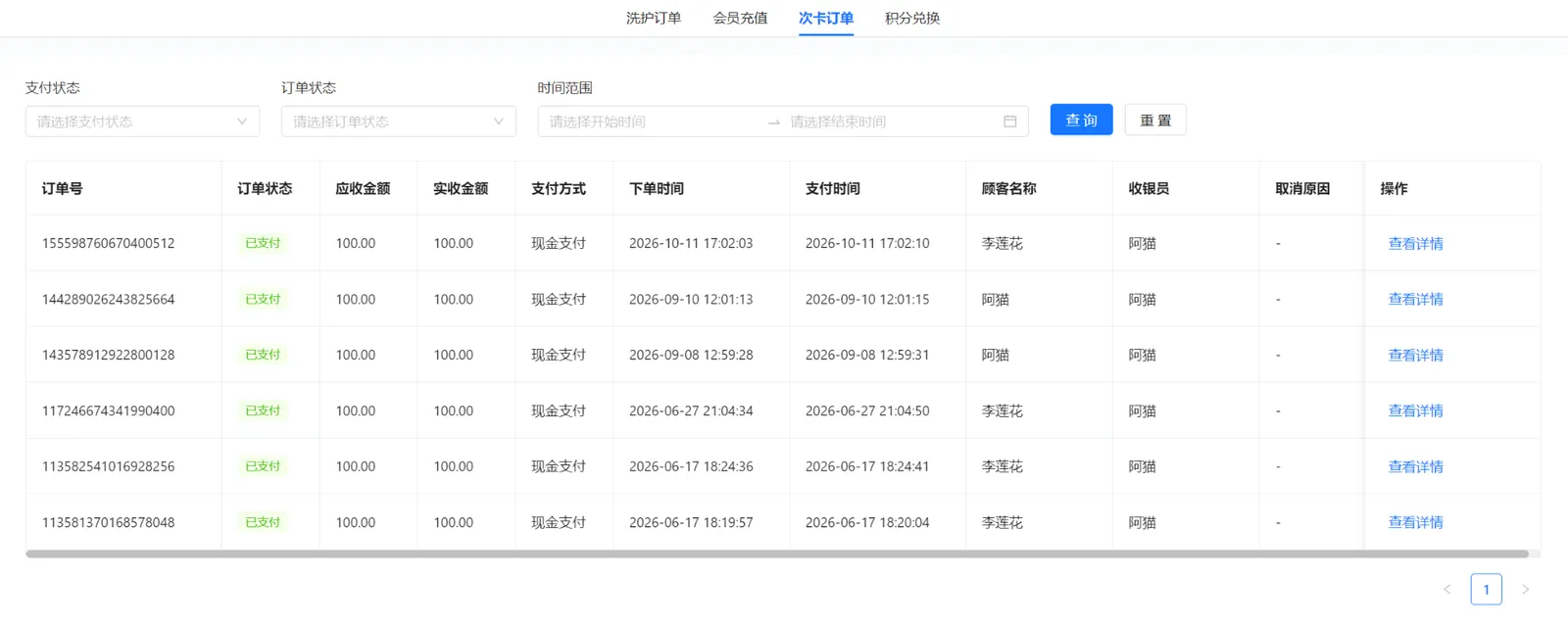Click order time 2026-09-08 12:59:28
Image resolution: width=1568 pixels, height=626 pixels.
pyautogui.click(x=691, y=355)
